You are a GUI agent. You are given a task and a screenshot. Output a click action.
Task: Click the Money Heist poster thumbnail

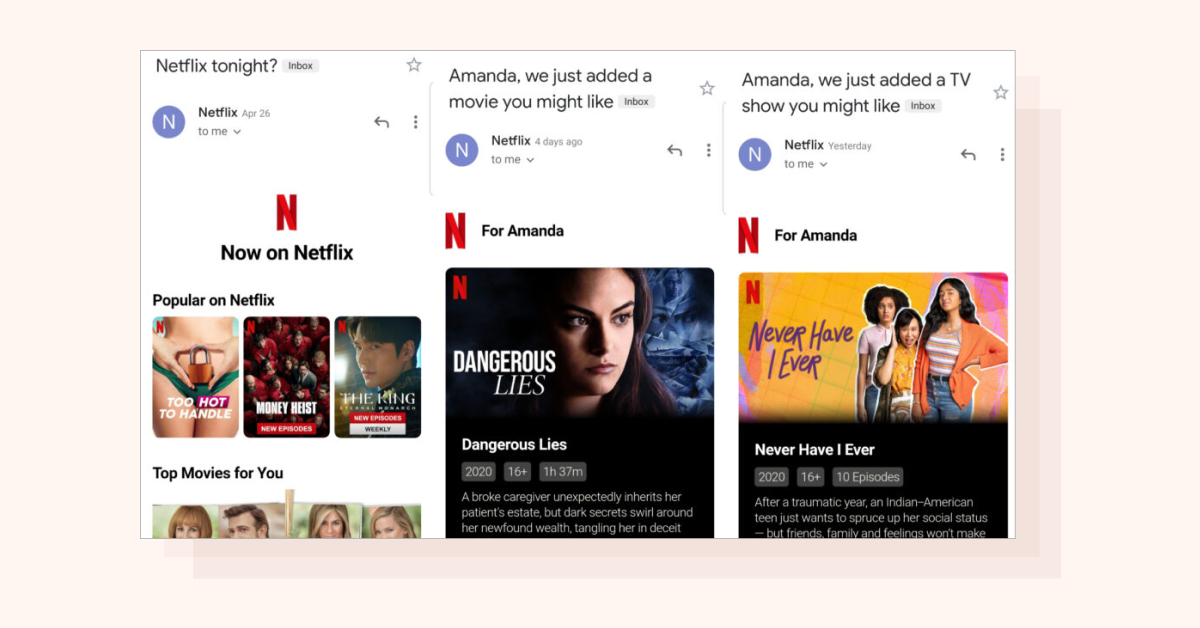pos(287,377)
